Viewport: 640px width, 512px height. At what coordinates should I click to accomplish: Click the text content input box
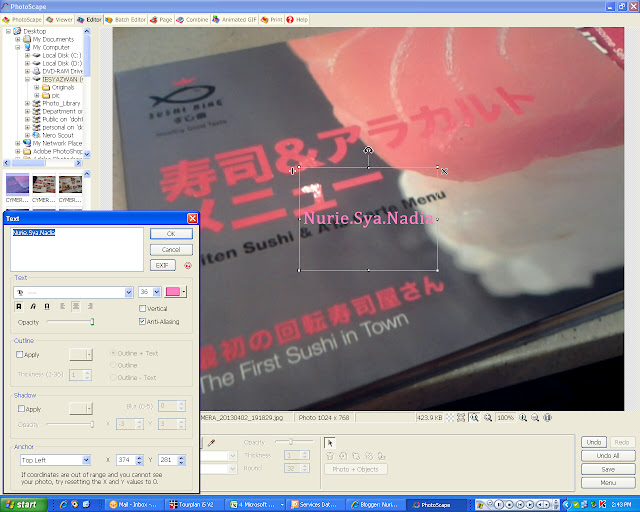77,249
